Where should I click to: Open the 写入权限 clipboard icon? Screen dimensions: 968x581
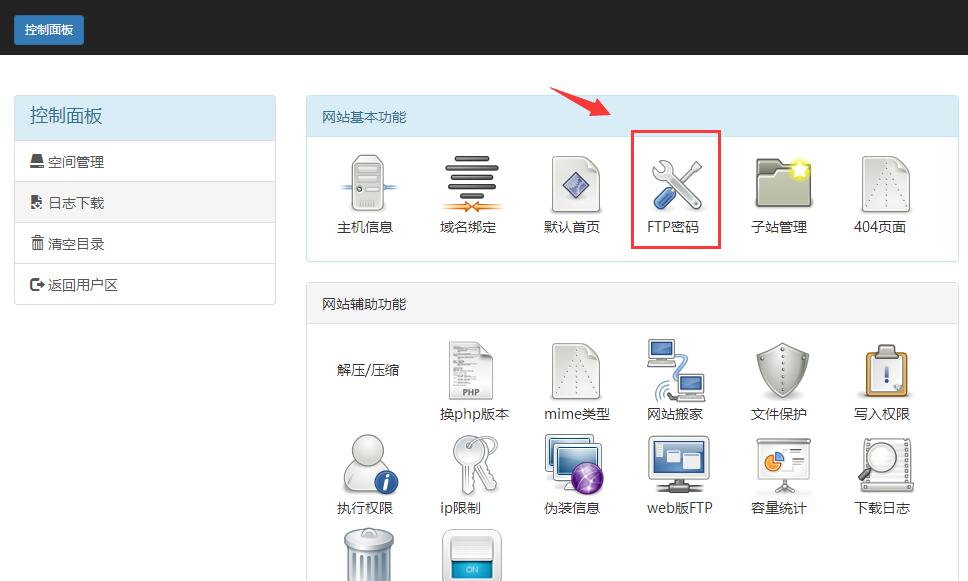(886, 370)
